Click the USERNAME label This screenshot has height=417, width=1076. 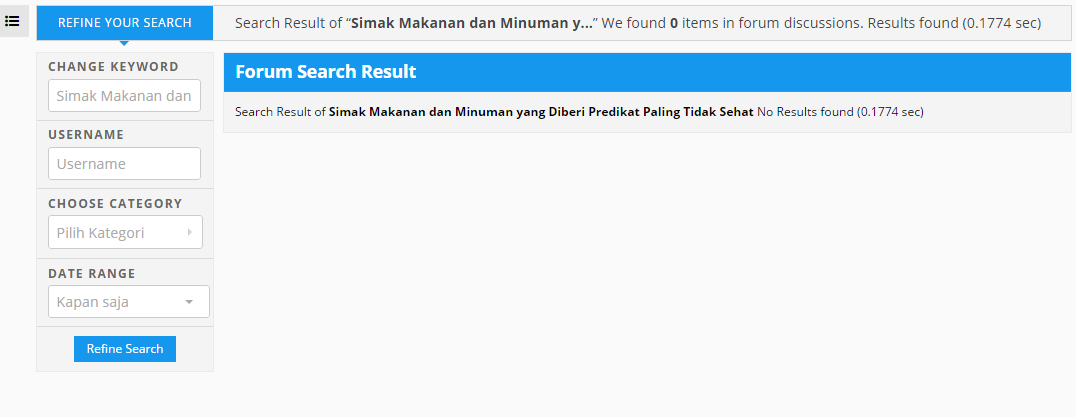(x=86, y=134)
